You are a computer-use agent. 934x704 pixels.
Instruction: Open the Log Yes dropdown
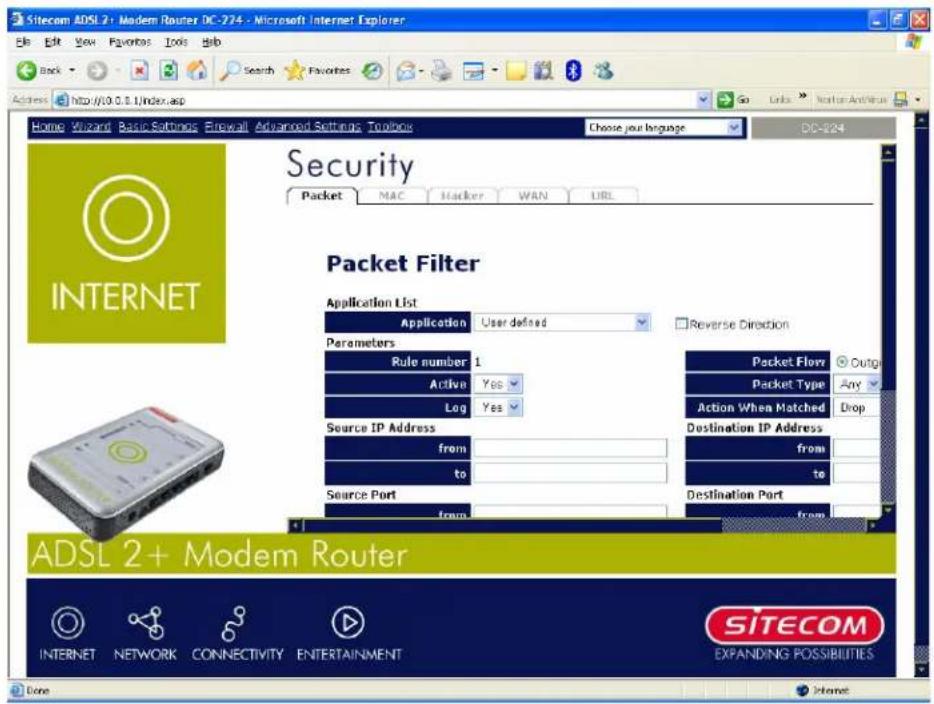coord(499,407)
